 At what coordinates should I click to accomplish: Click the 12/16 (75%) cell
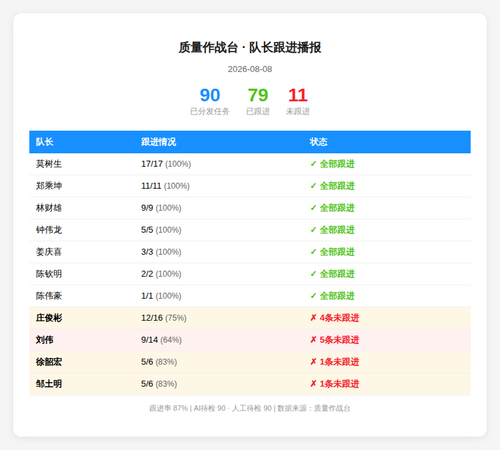[164, 318]
